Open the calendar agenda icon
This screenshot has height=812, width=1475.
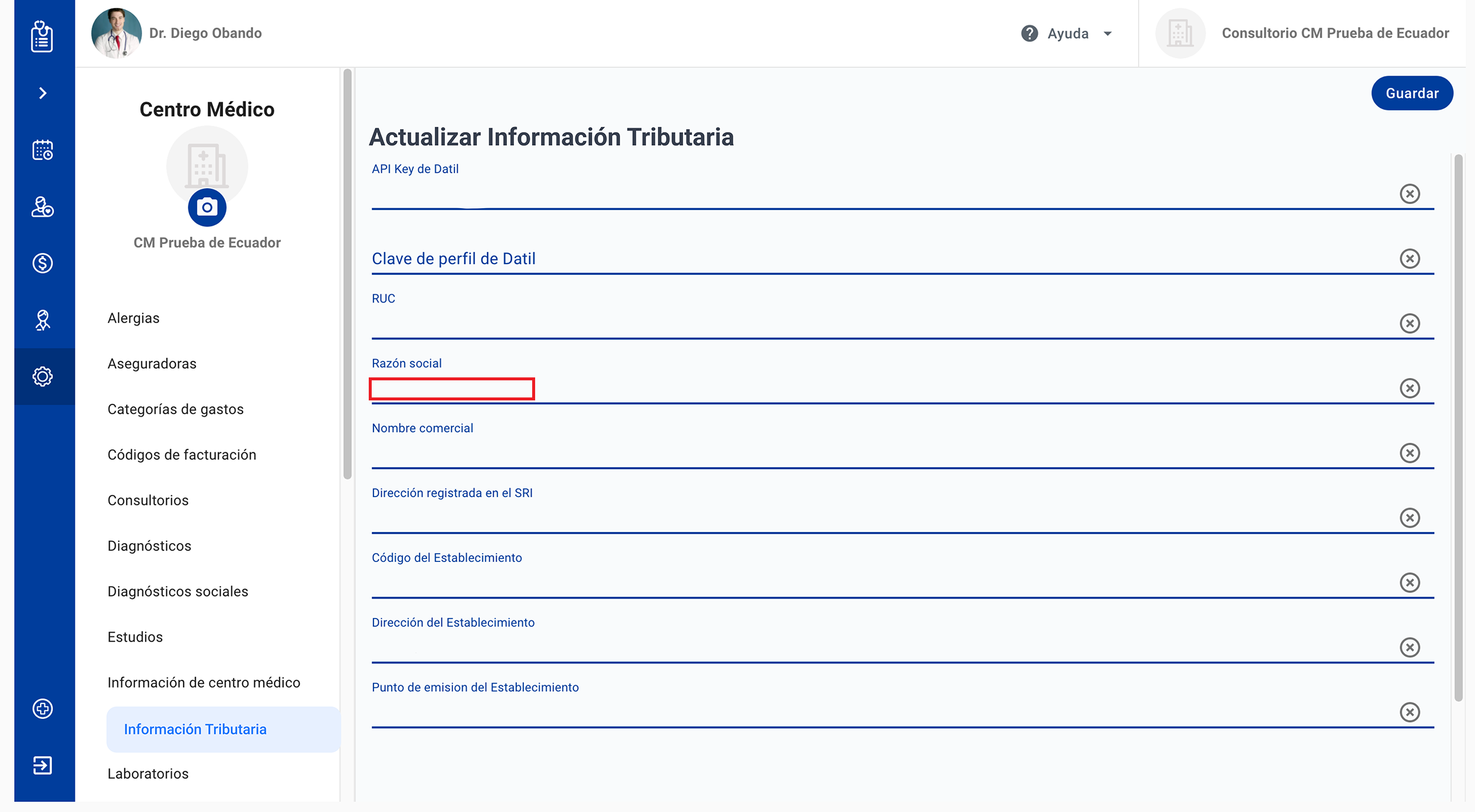point(42,150)
